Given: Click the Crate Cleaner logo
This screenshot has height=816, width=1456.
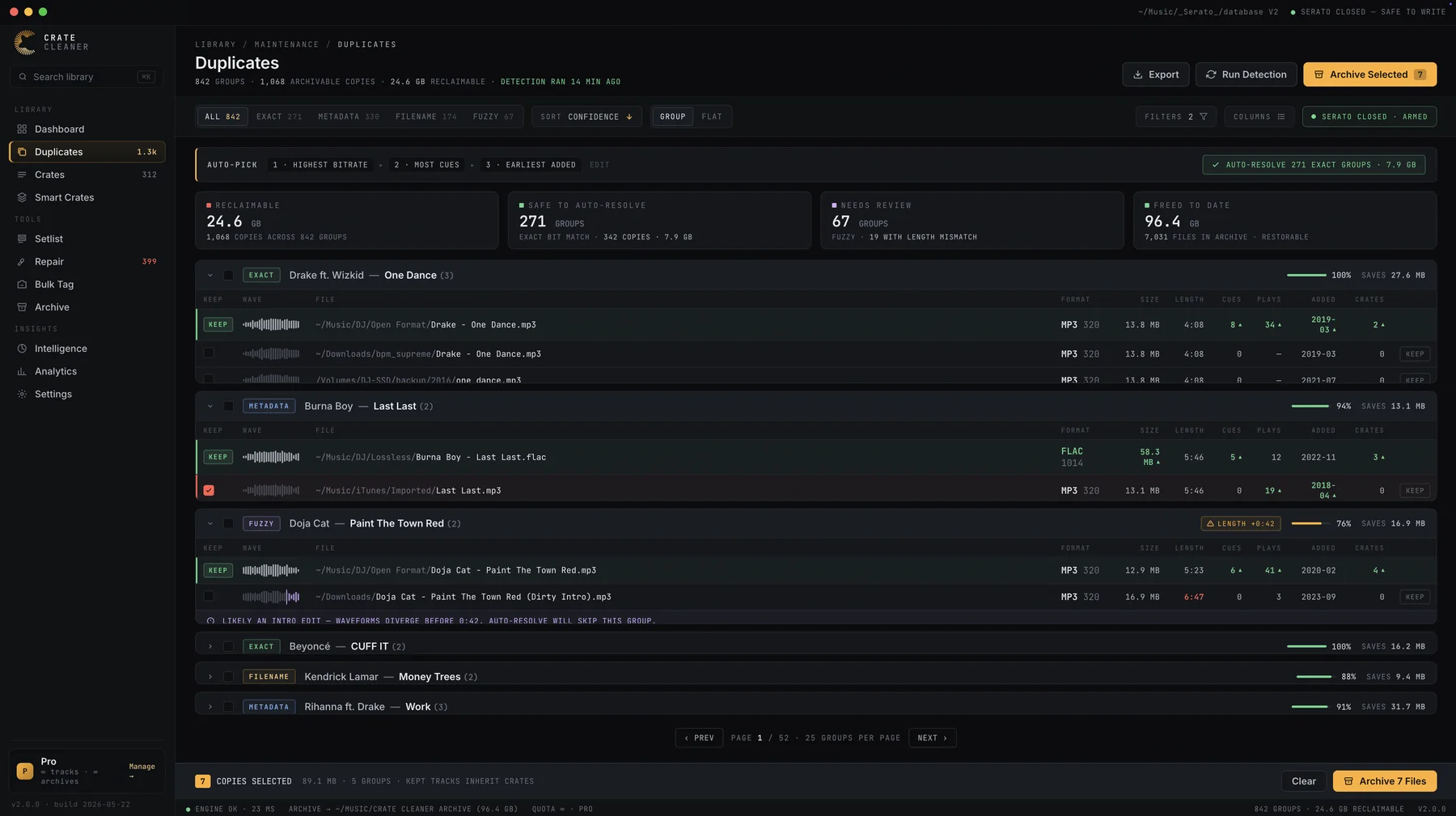Looking at the screenshot, I should (25, 42).
